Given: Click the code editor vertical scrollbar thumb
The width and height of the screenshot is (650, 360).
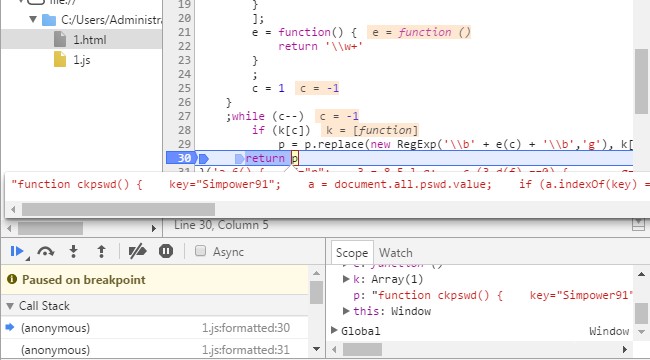Looking at the screenshot, I should click(x=641, y=81).
